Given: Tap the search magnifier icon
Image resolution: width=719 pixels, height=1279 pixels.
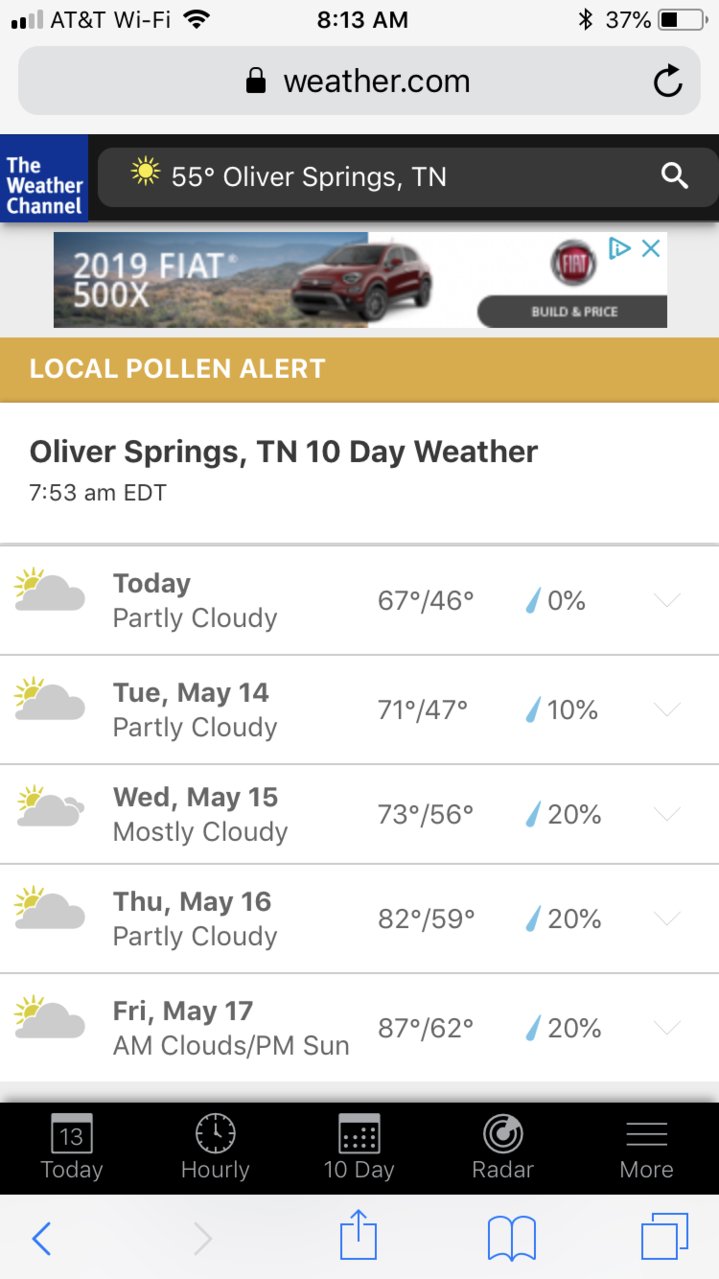Looking at the screenshot, I should (x=675, y=177).
